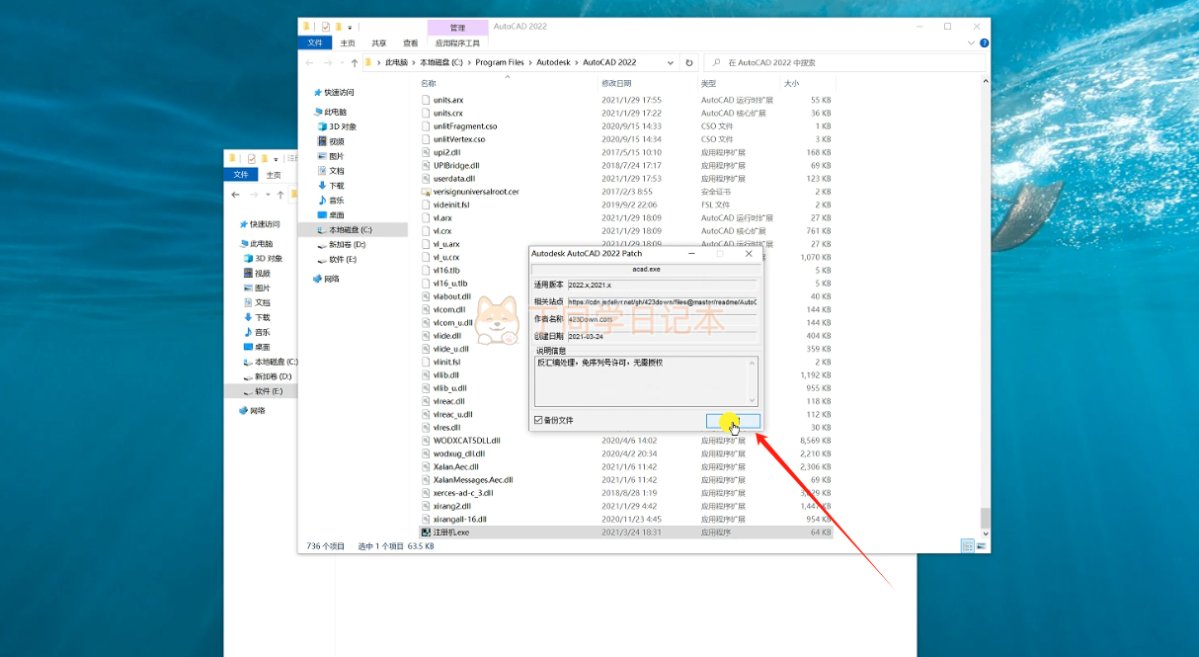Open 音乐 in the front window's navigation pane

coord(337,200)
